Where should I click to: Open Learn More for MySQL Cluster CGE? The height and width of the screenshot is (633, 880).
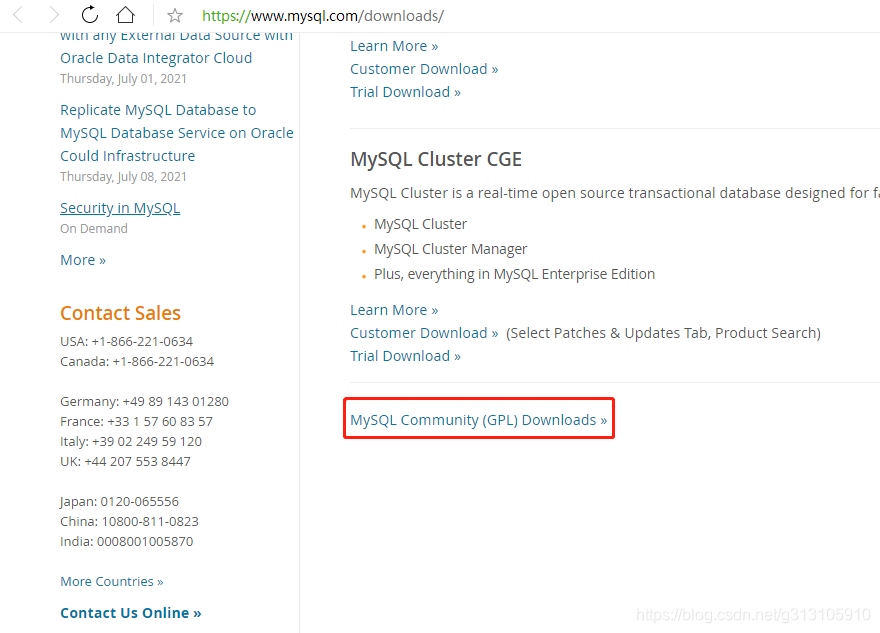pyautogui.click(x=394, y=309)
